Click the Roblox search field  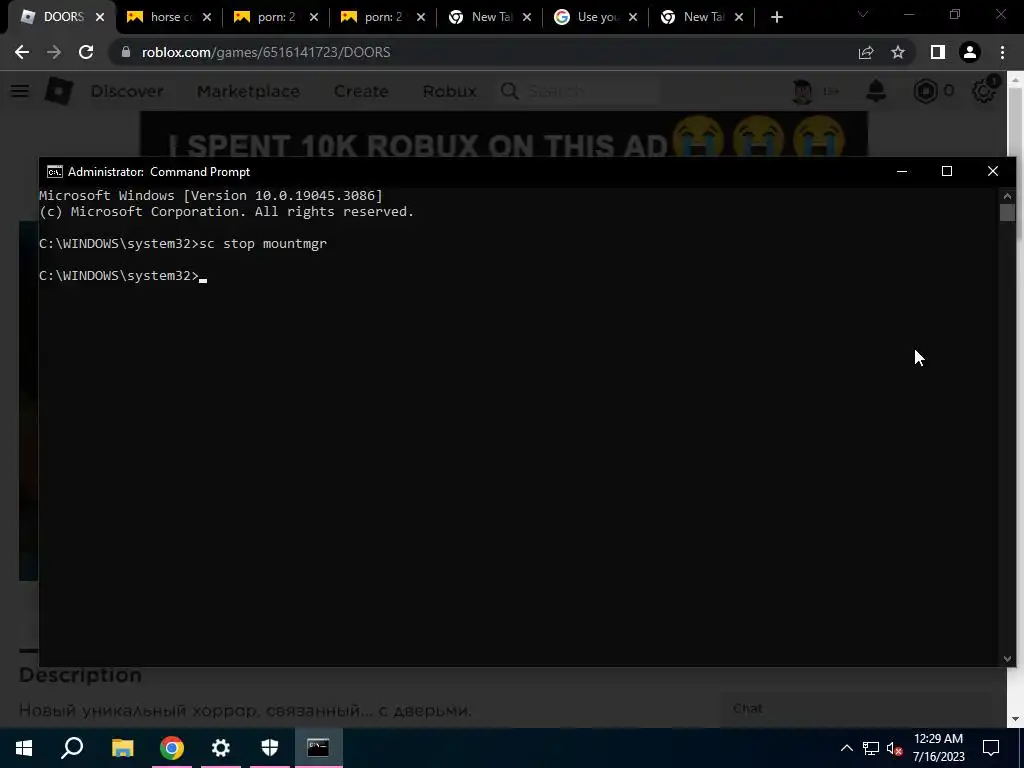(579, 91)
